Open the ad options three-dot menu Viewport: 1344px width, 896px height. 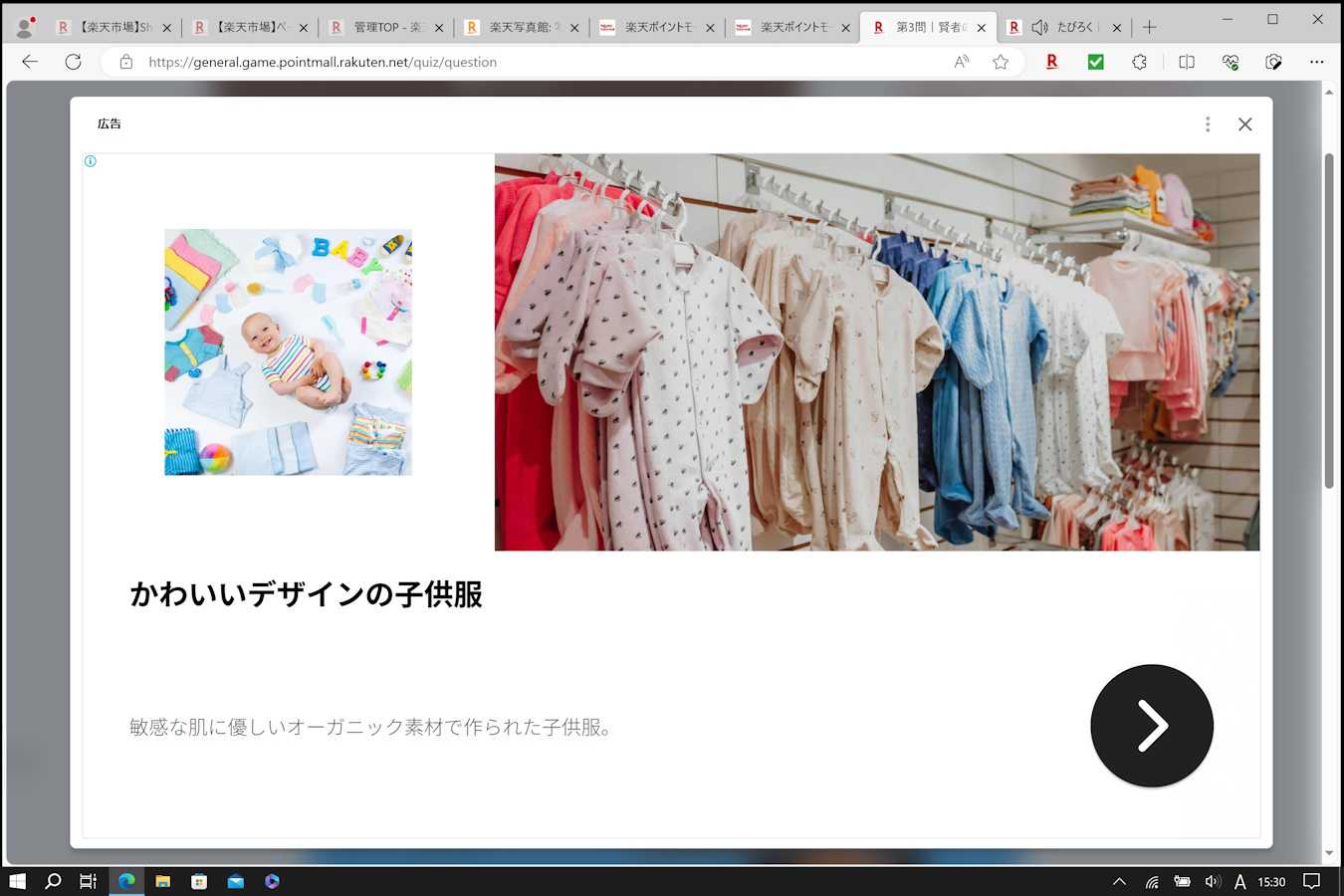(1208, 124)
